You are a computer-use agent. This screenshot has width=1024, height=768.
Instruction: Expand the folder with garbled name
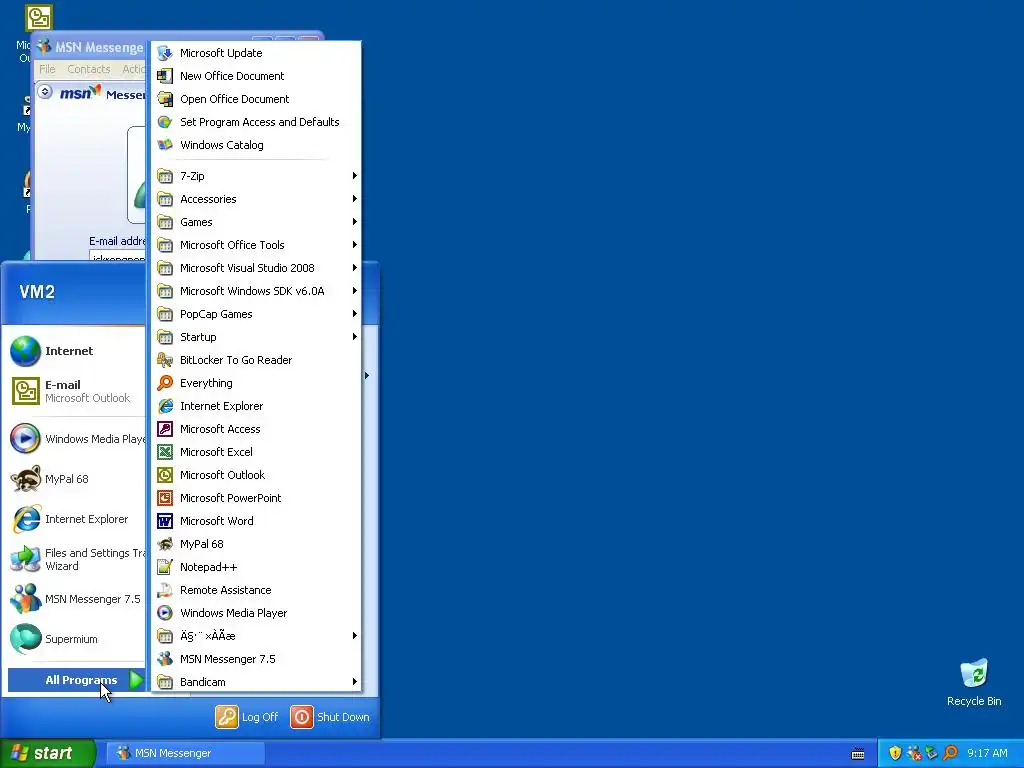(256, 635)
